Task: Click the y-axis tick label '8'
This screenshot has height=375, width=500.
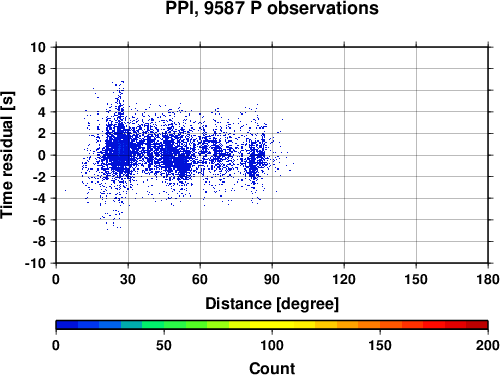Action: click(x=42, y=69)
